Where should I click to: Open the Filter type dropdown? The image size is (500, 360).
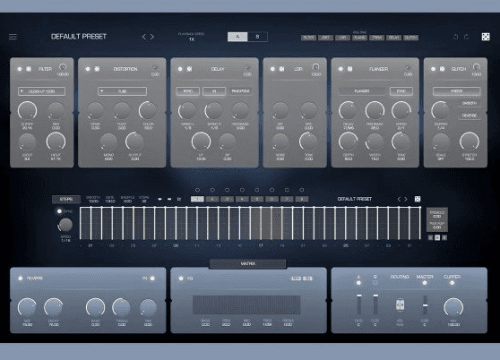[42, 91]
